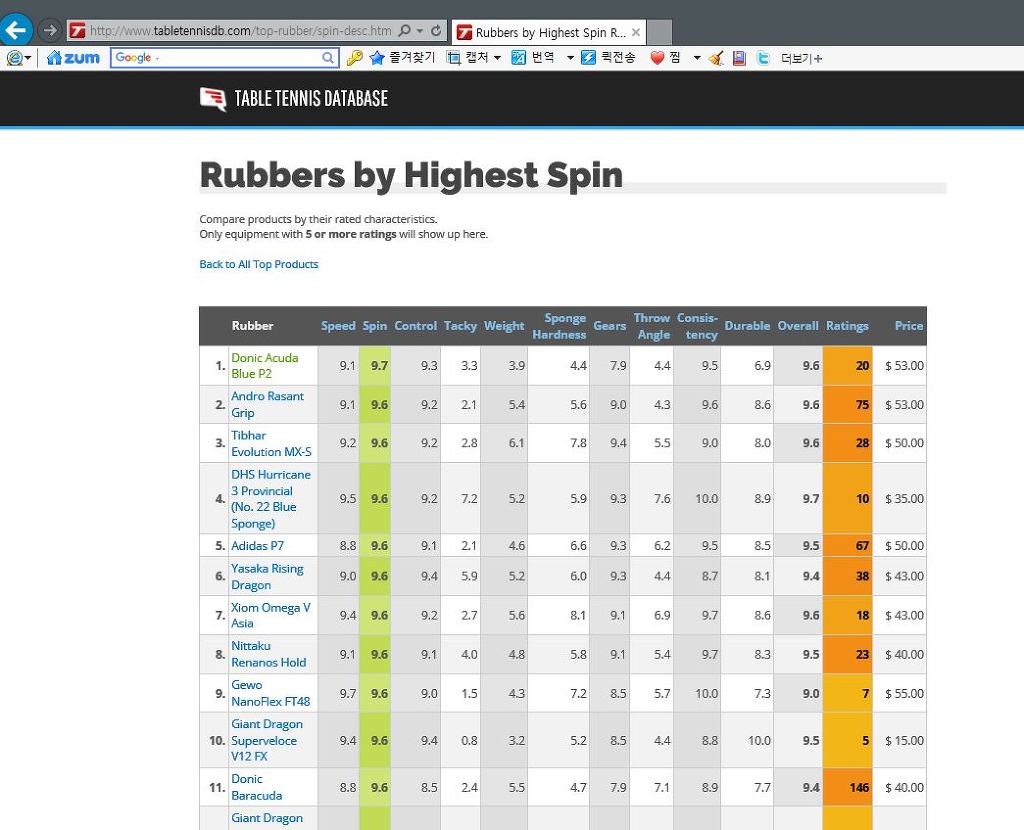Sort table by Price column
The image size is (1024, 830).
(x=908, y=326)
